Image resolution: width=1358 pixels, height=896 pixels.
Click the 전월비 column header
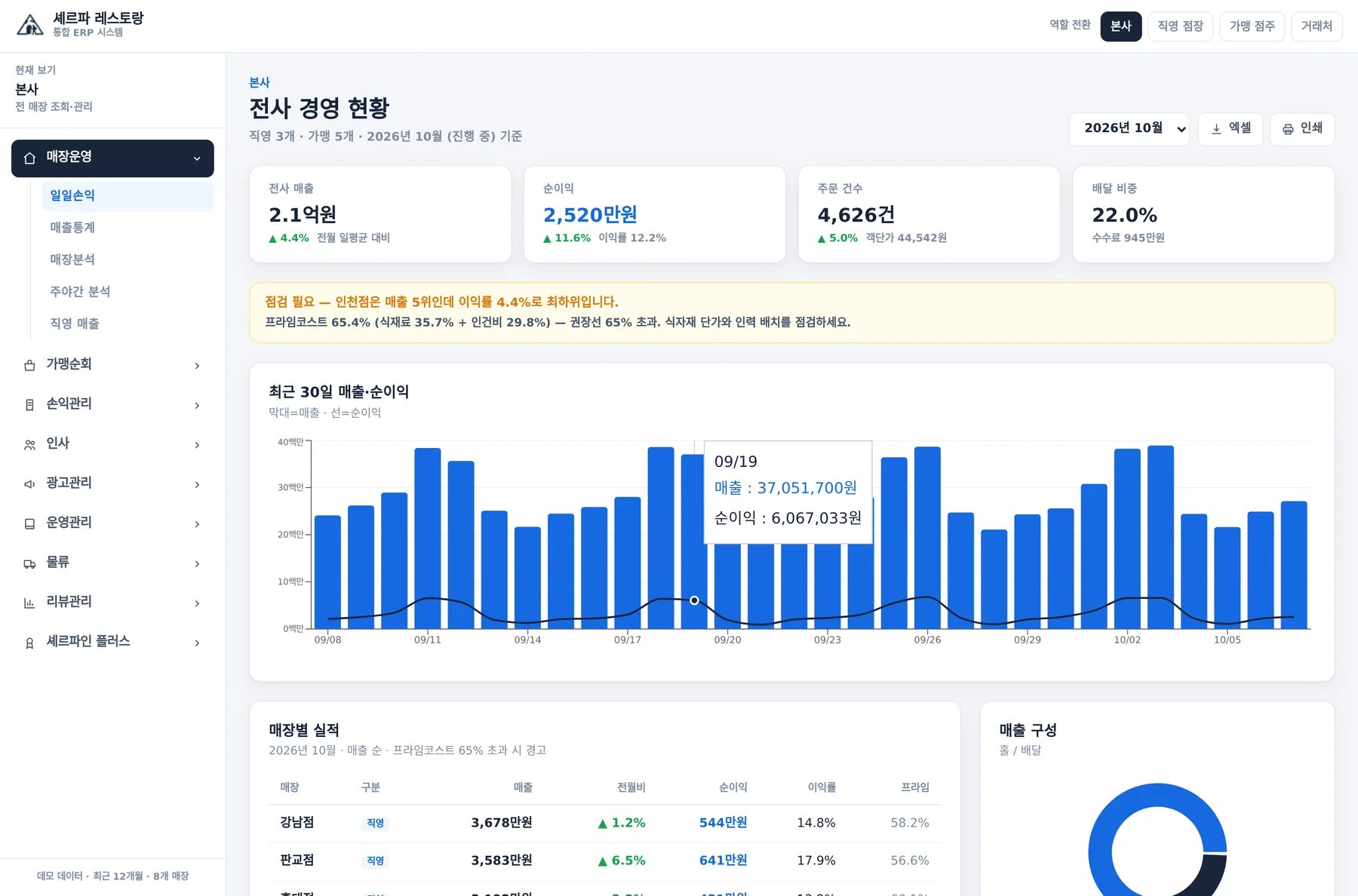631,787
